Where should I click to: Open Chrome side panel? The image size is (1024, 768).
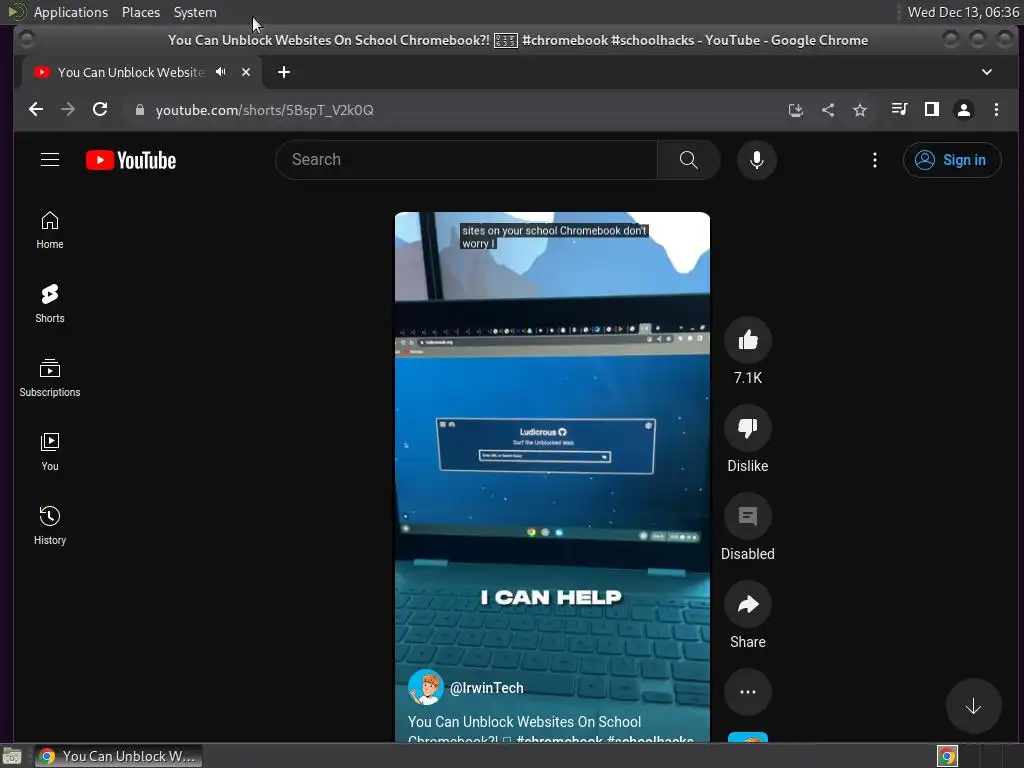pos(932,109)
